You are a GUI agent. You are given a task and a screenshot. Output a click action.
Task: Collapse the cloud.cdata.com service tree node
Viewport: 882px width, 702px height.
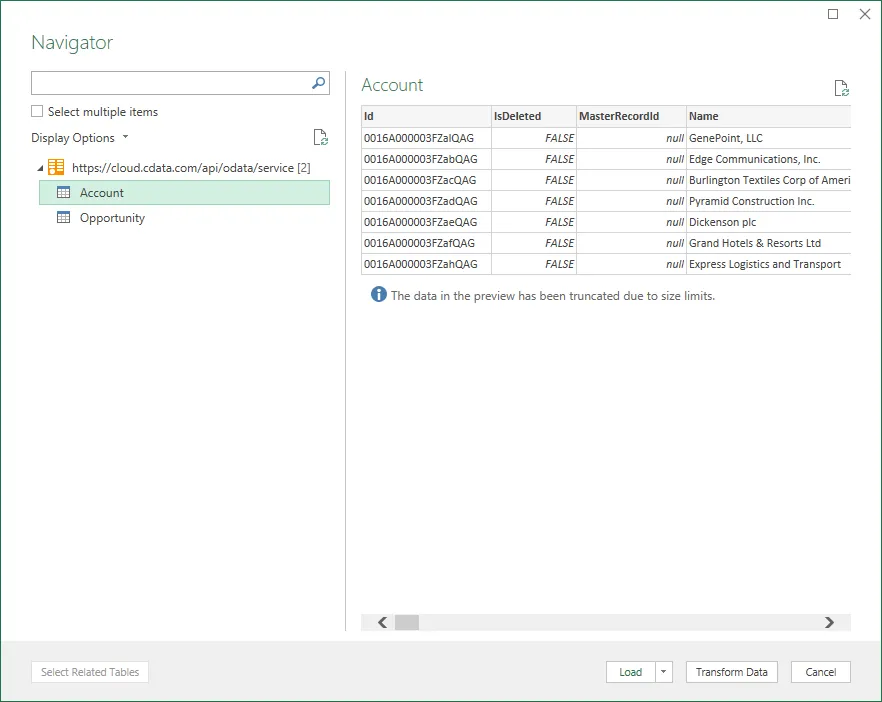(x=40, y=168)
